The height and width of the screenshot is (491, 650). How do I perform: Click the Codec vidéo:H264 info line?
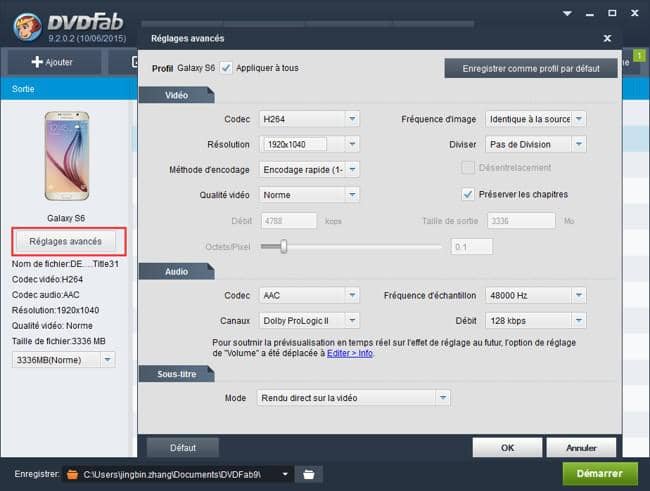(x=47, y=279)
